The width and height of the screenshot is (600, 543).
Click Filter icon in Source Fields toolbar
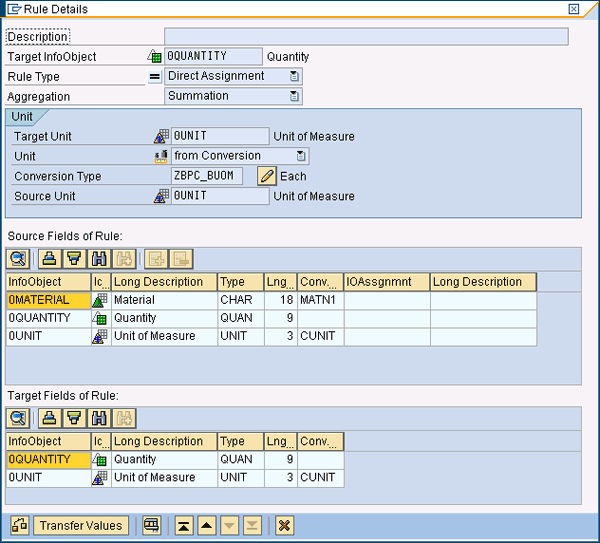pyautogui.click(x=73, y=259)
